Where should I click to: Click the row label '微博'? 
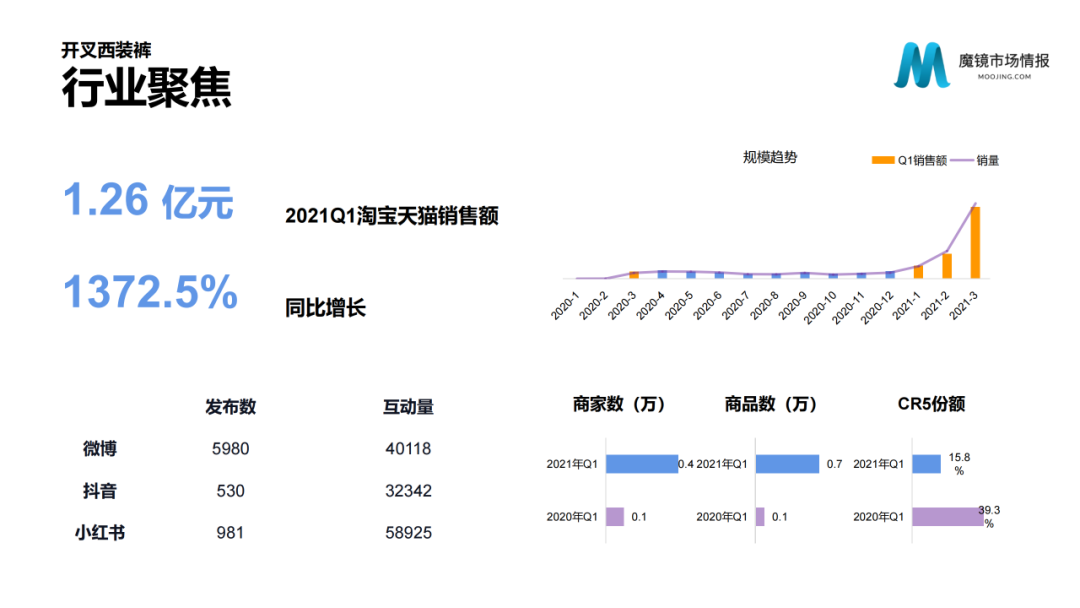tap(100, 449)
